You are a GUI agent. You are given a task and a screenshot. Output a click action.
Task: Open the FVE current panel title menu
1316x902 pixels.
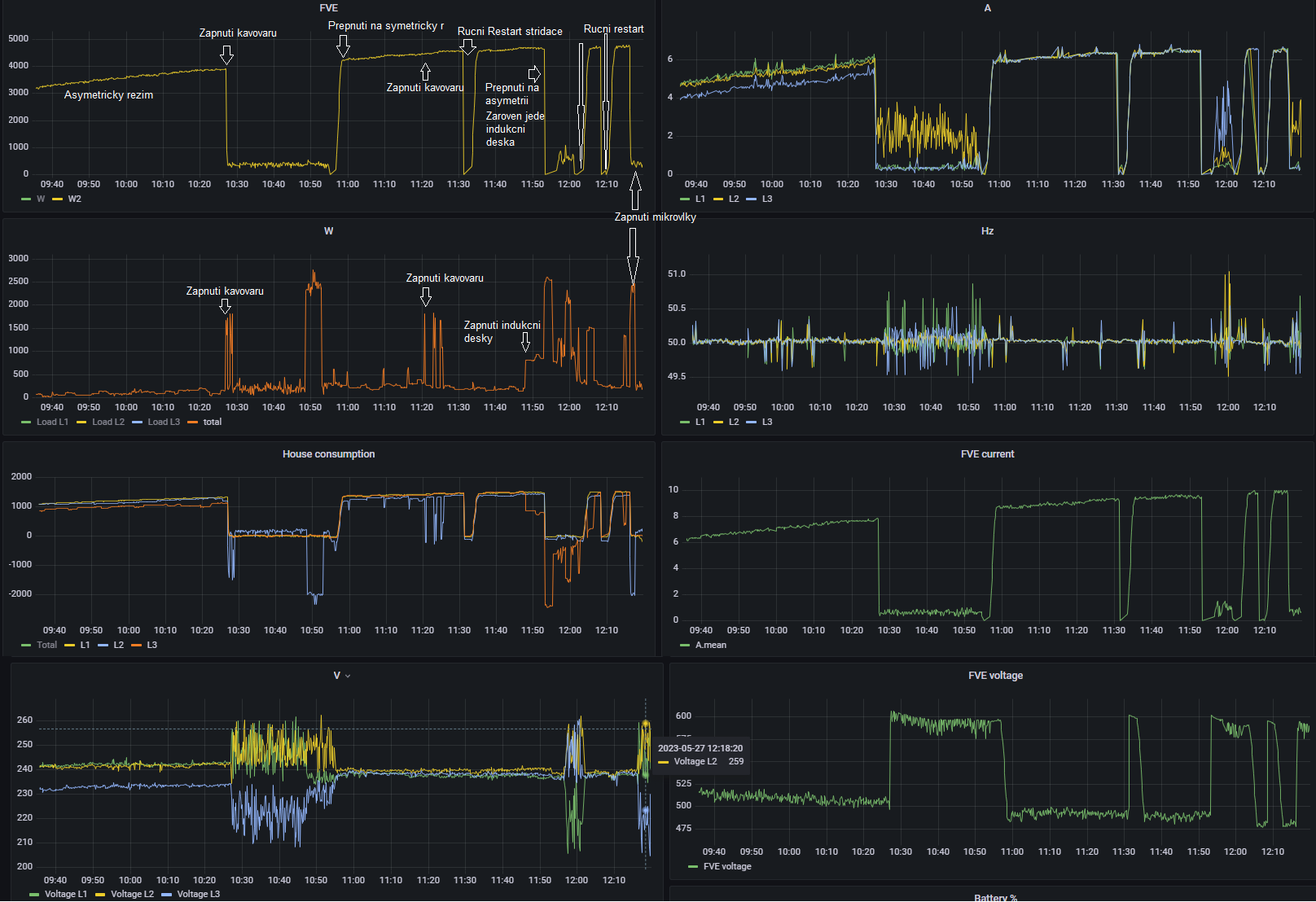[x=987, y=454]
